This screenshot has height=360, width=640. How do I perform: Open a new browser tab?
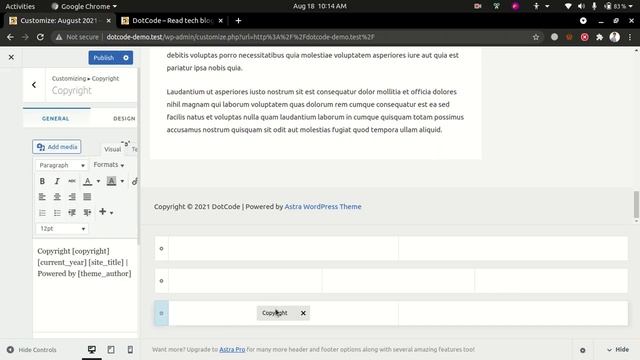238,20
